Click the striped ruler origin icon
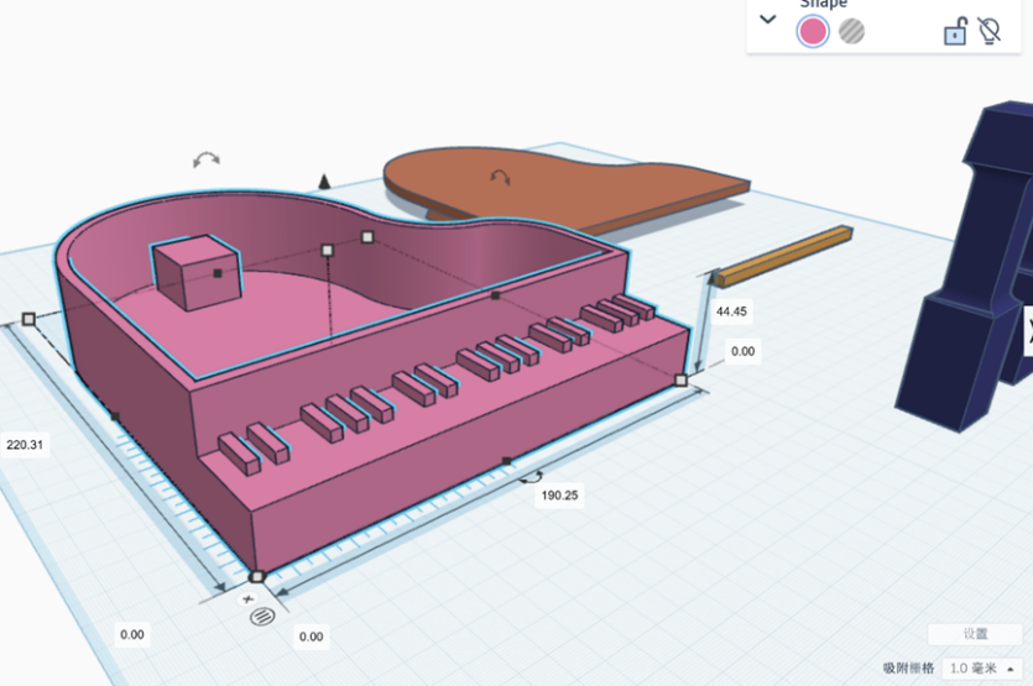Screen dimensions: 1033x686 [262, 617]
